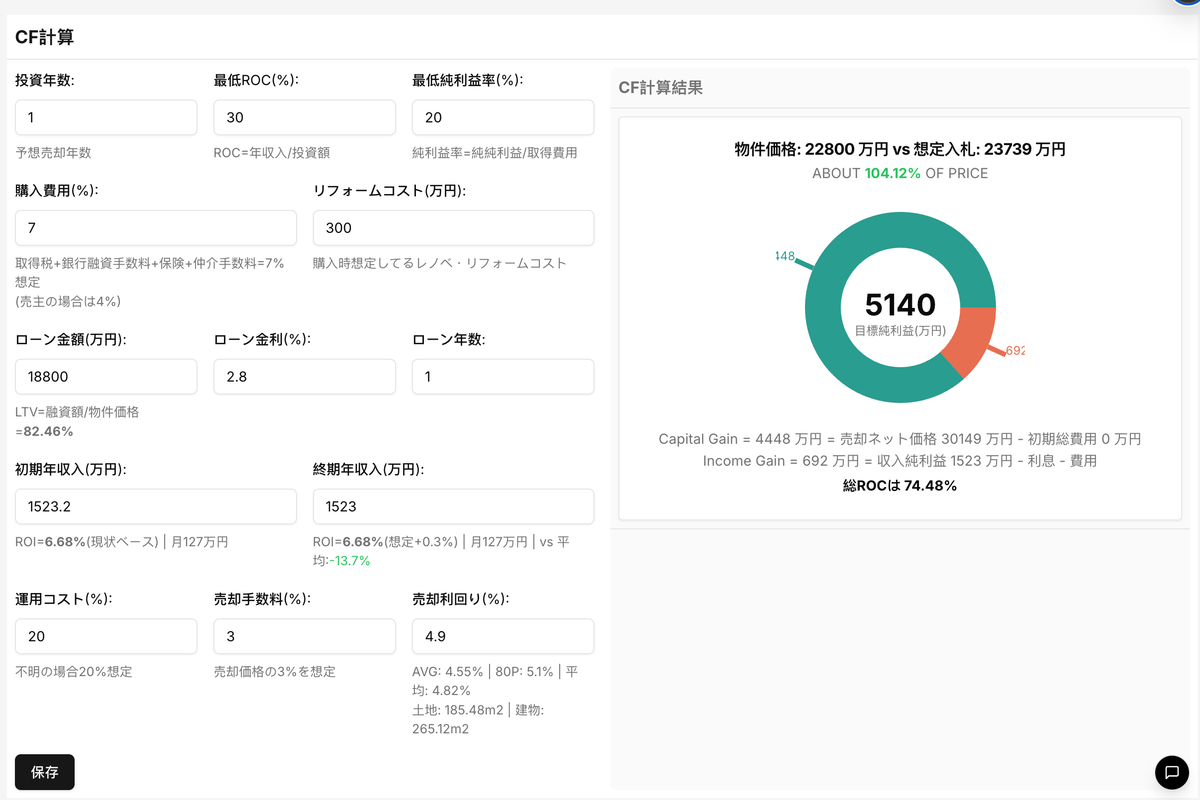Focus the 初期年収入(万円) input
The image size is (1200, 800).
[156, 507]
